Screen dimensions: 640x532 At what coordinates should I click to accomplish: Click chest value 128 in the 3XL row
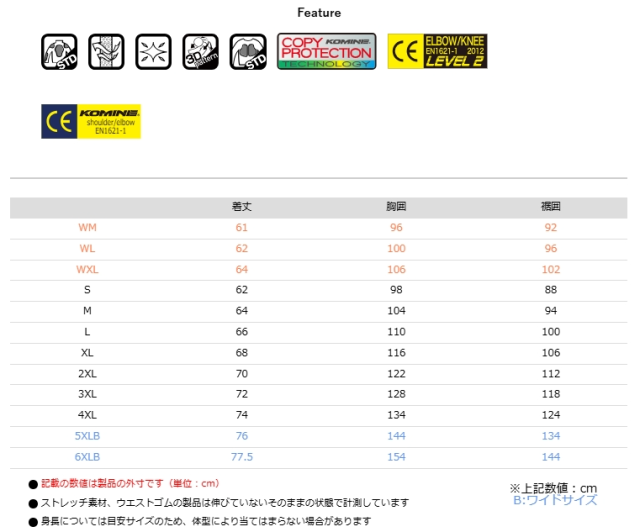click(x=396, y=394)
